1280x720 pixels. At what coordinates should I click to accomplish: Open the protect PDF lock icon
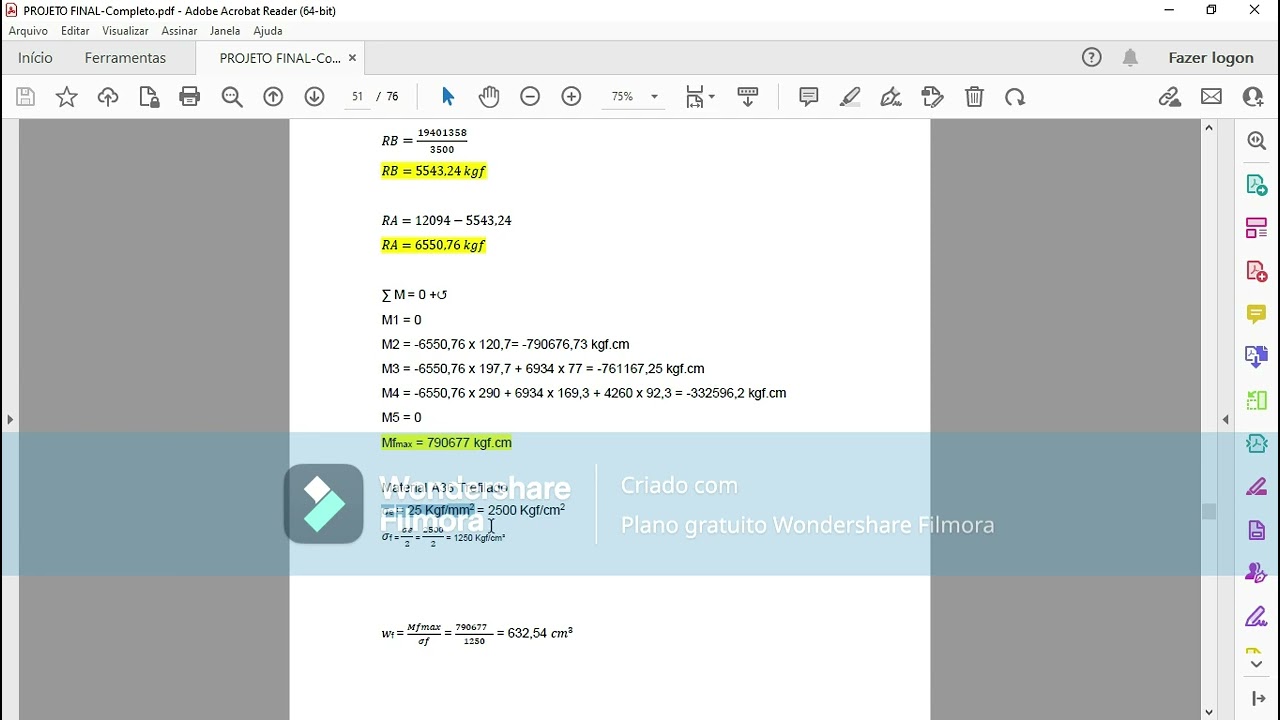(149, 97)
